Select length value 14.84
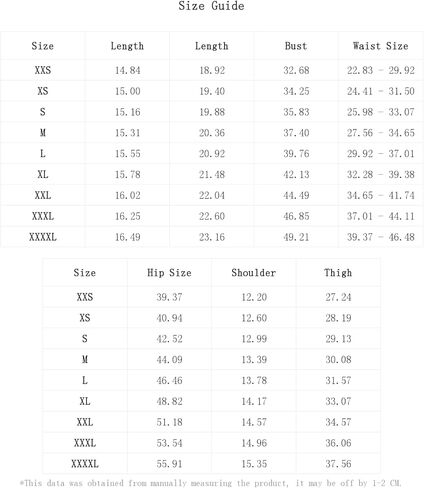The width and height of the screenshot is (424, 488). point(128,70)
